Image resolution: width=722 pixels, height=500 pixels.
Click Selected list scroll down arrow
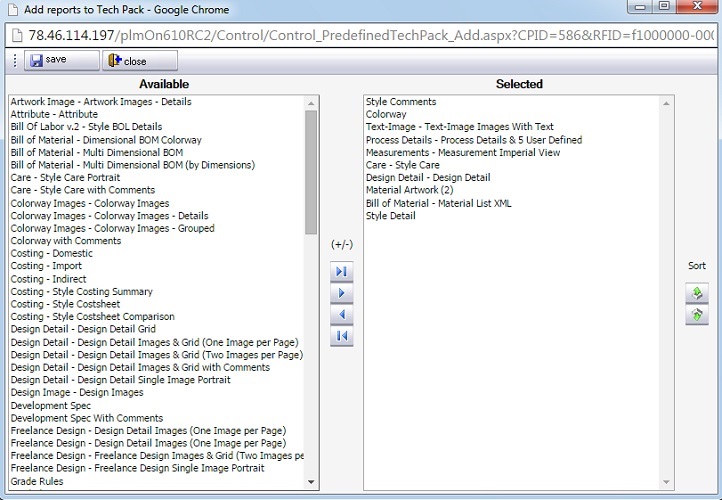(666, 482)
